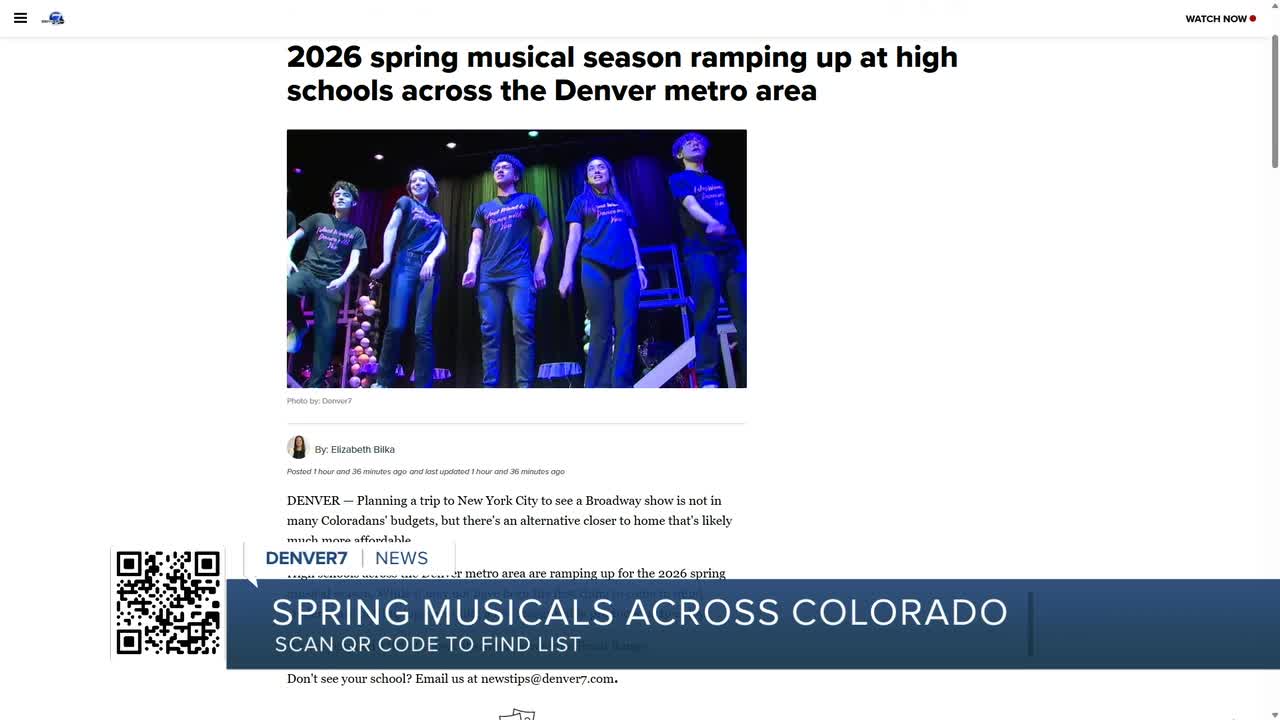Open the hamburger navigation menu

point(20,18)
